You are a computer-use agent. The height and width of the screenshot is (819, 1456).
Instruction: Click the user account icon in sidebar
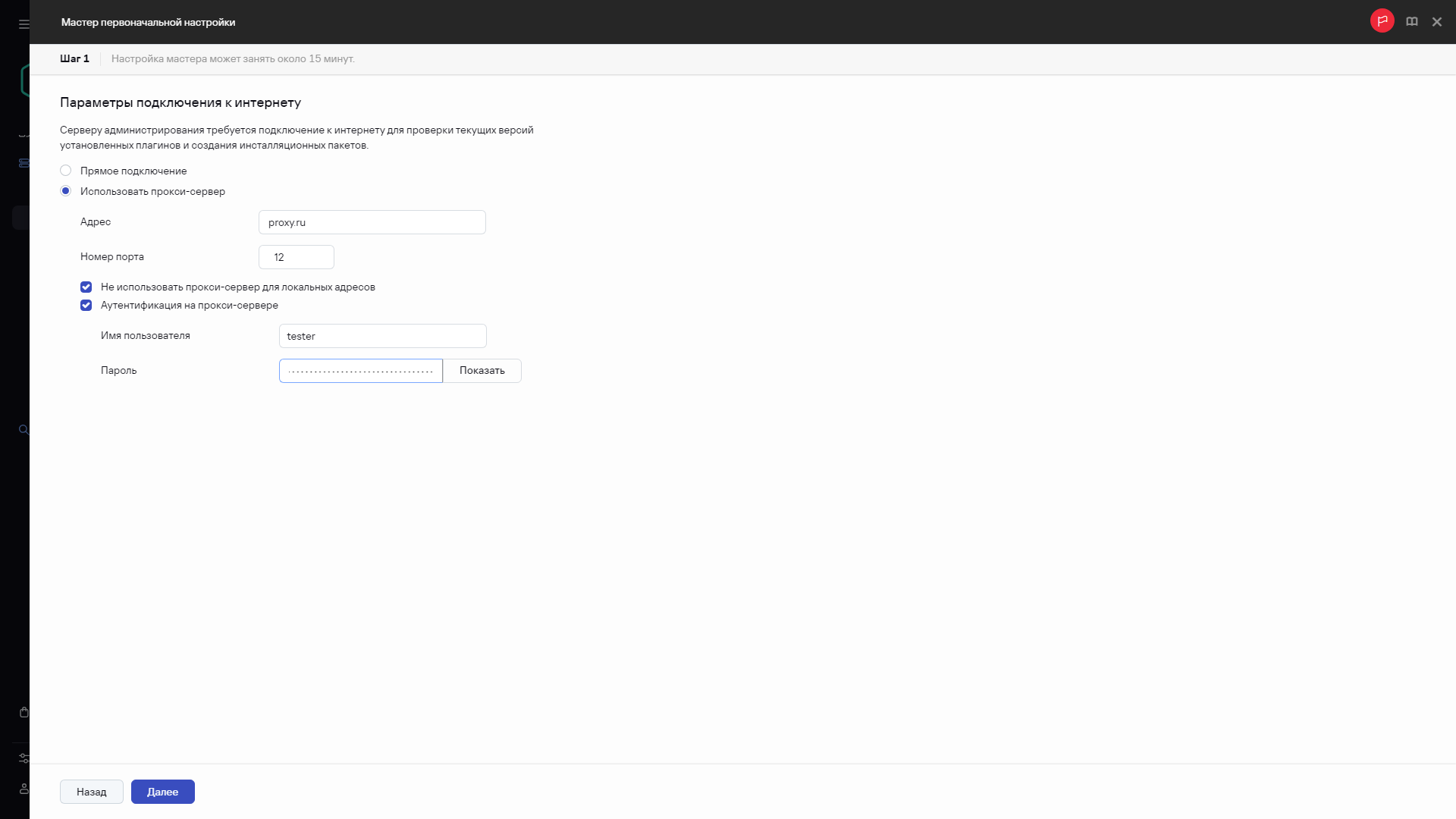coord(24,789)
